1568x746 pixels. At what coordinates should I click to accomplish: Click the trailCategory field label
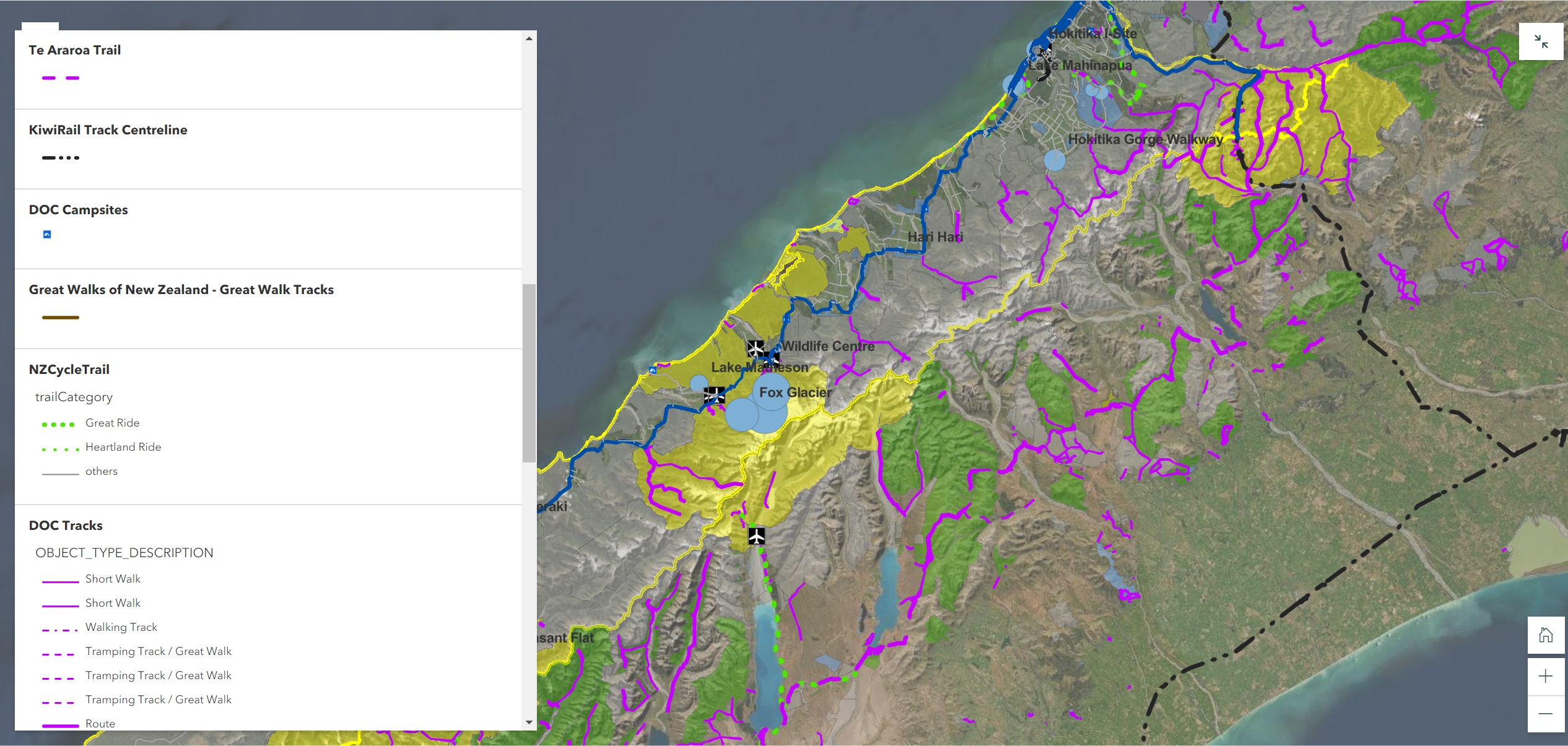tap(74, 397)
